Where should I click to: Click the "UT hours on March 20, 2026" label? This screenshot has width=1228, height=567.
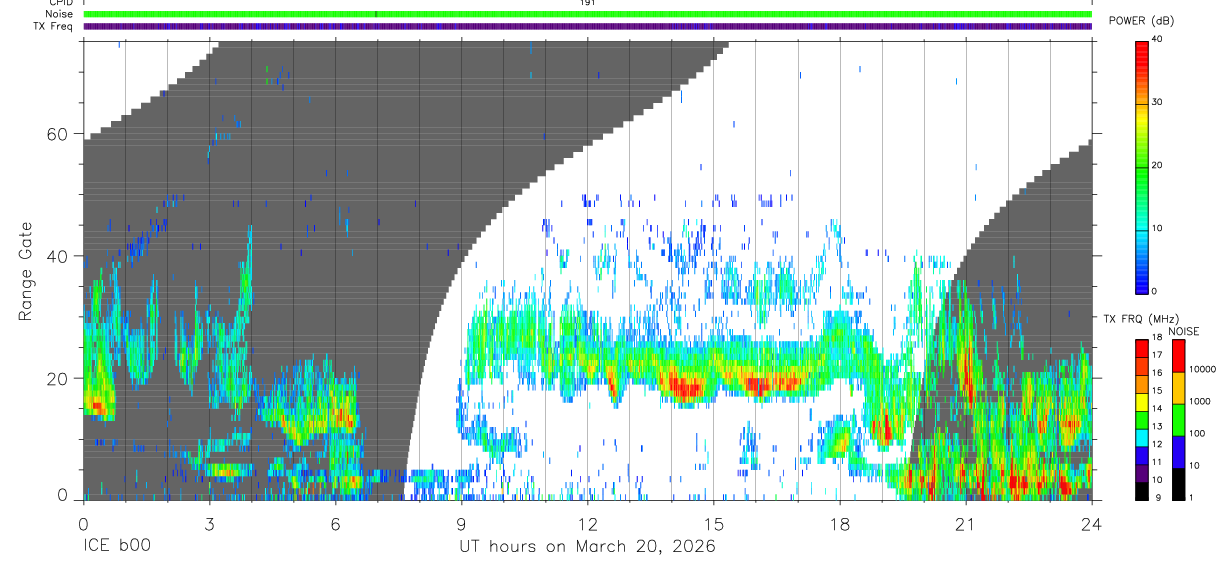(587, 547)
